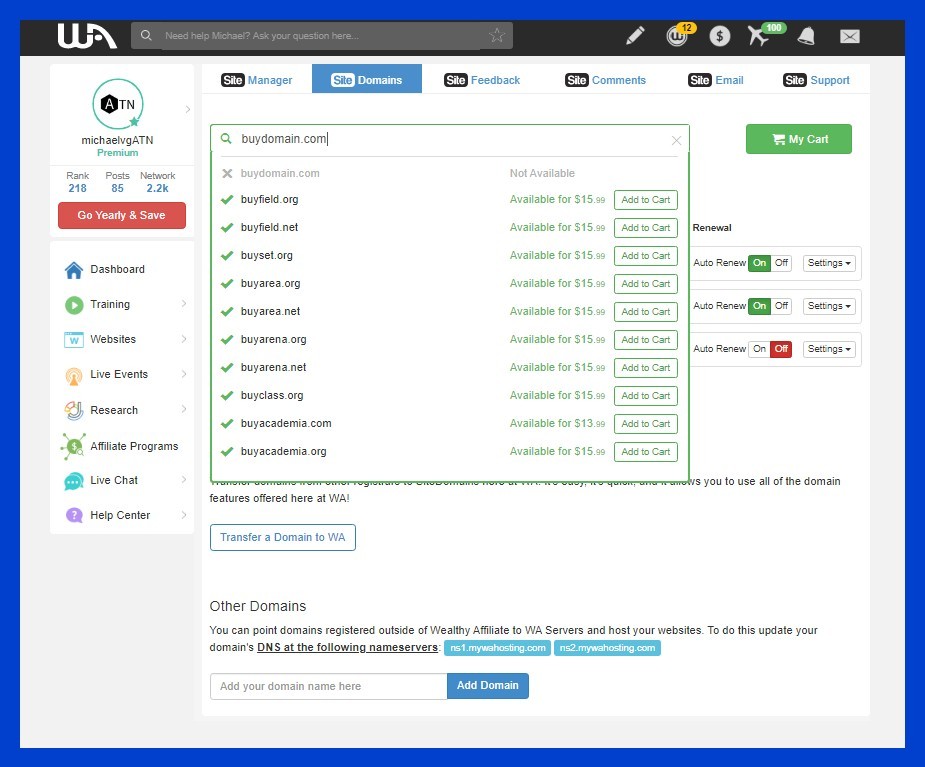925x767 pixels.
Task: Expand the Help Center submenu arrow
Action: pos(184,515)
